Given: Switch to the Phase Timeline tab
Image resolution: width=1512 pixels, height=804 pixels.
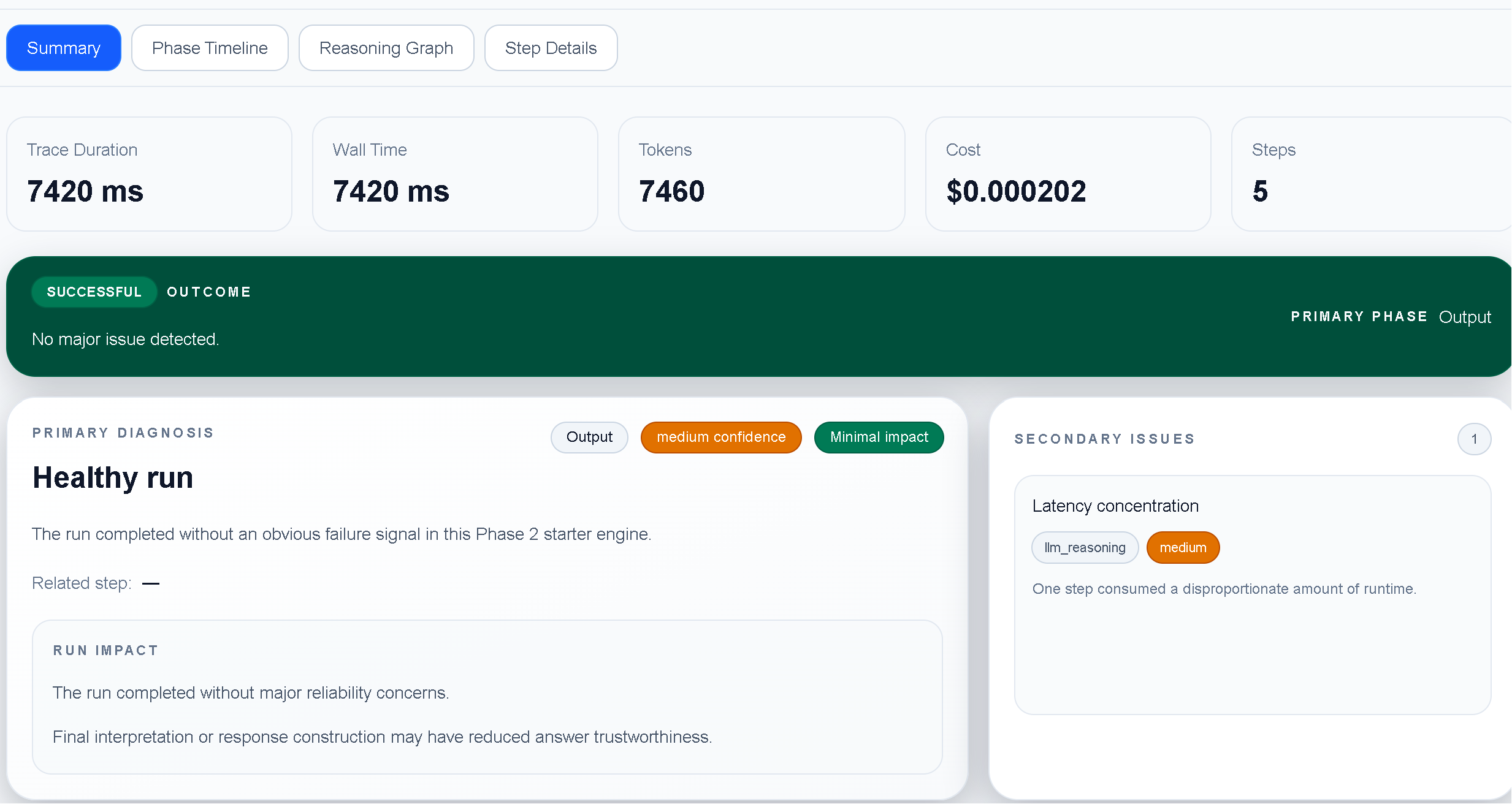Looking at the screenshot, I should tap(210, 48).
